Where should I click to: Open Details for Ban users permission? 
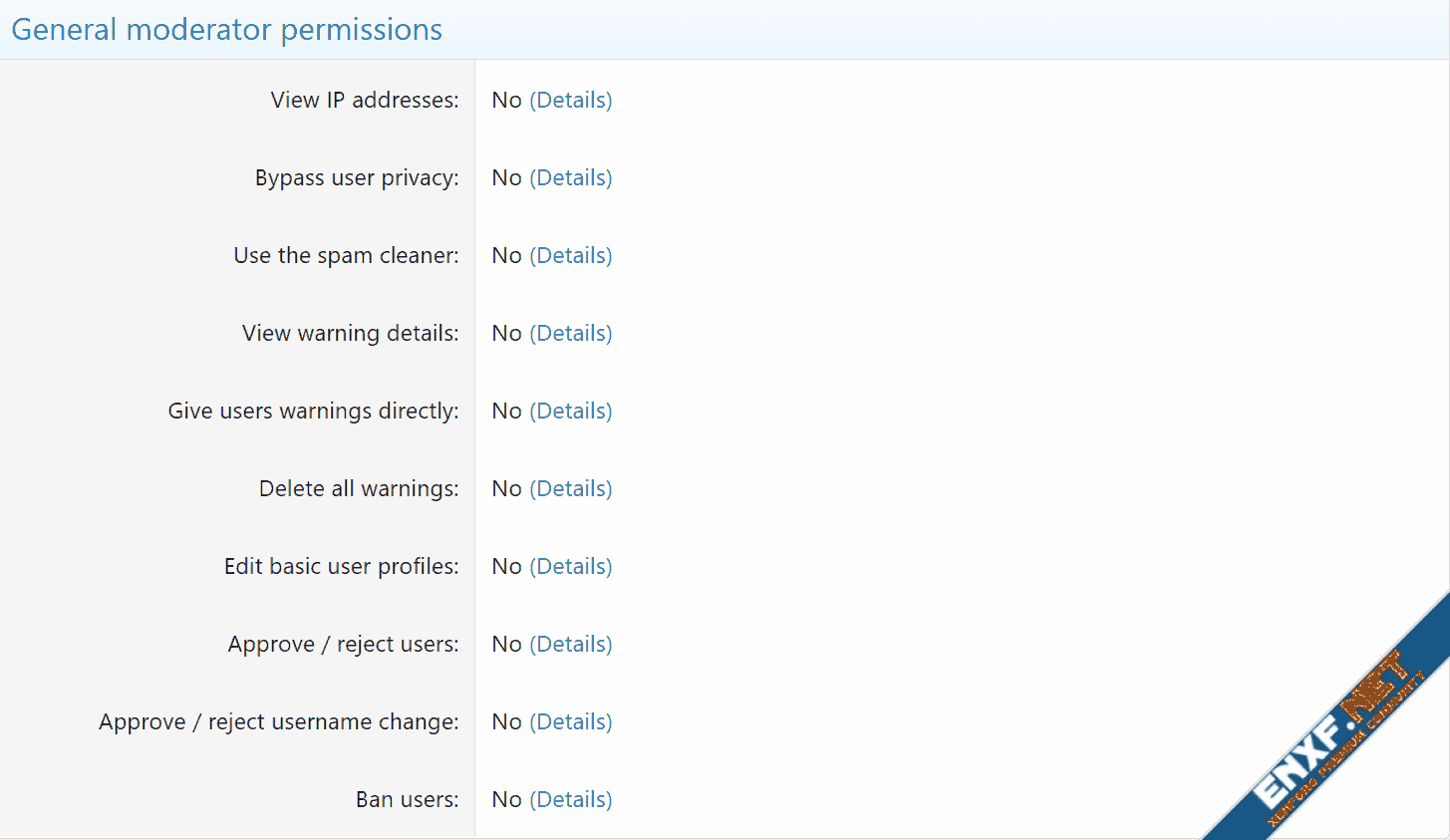570,799
